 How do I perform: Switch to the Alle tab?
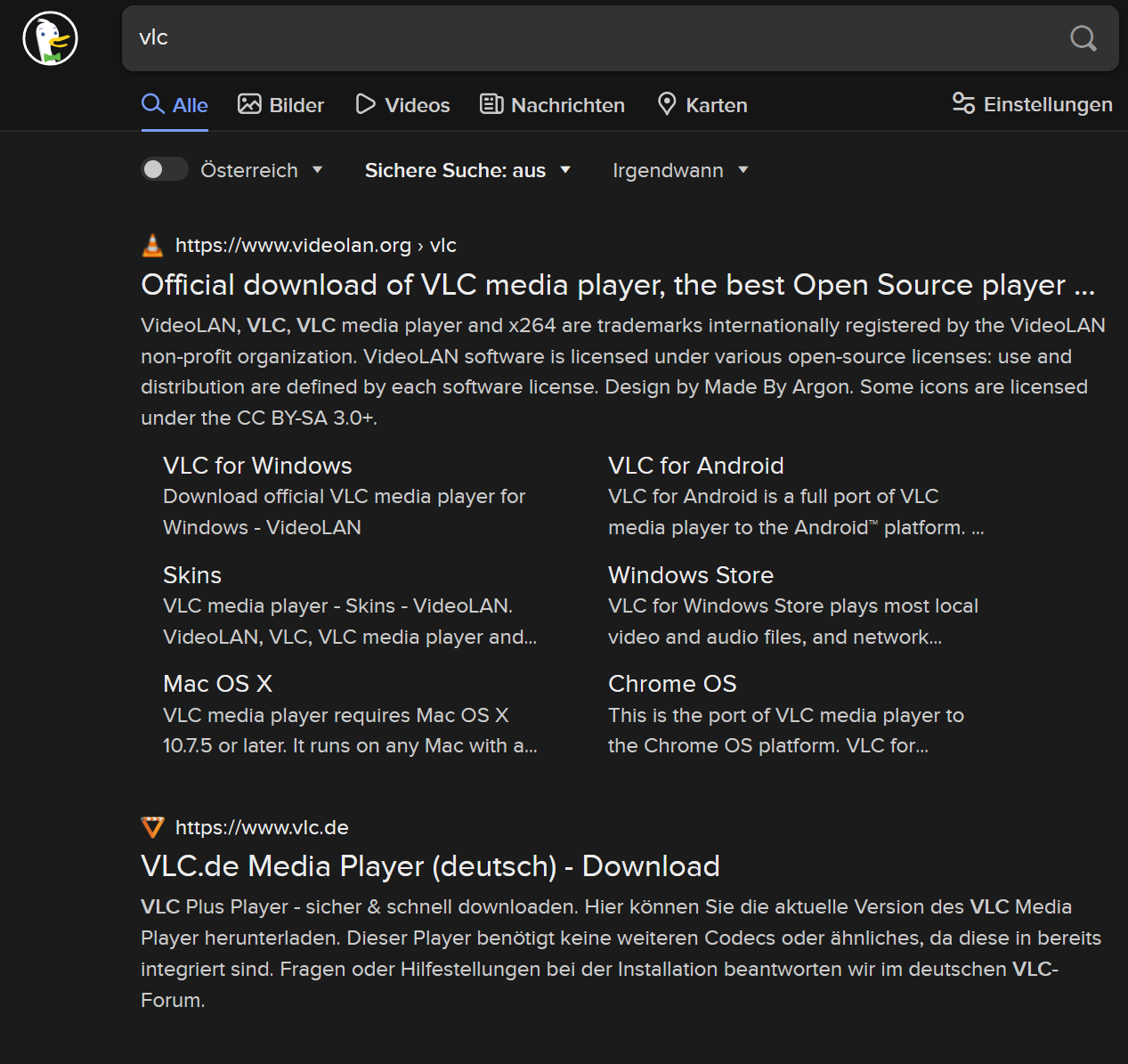coord(174,105)
